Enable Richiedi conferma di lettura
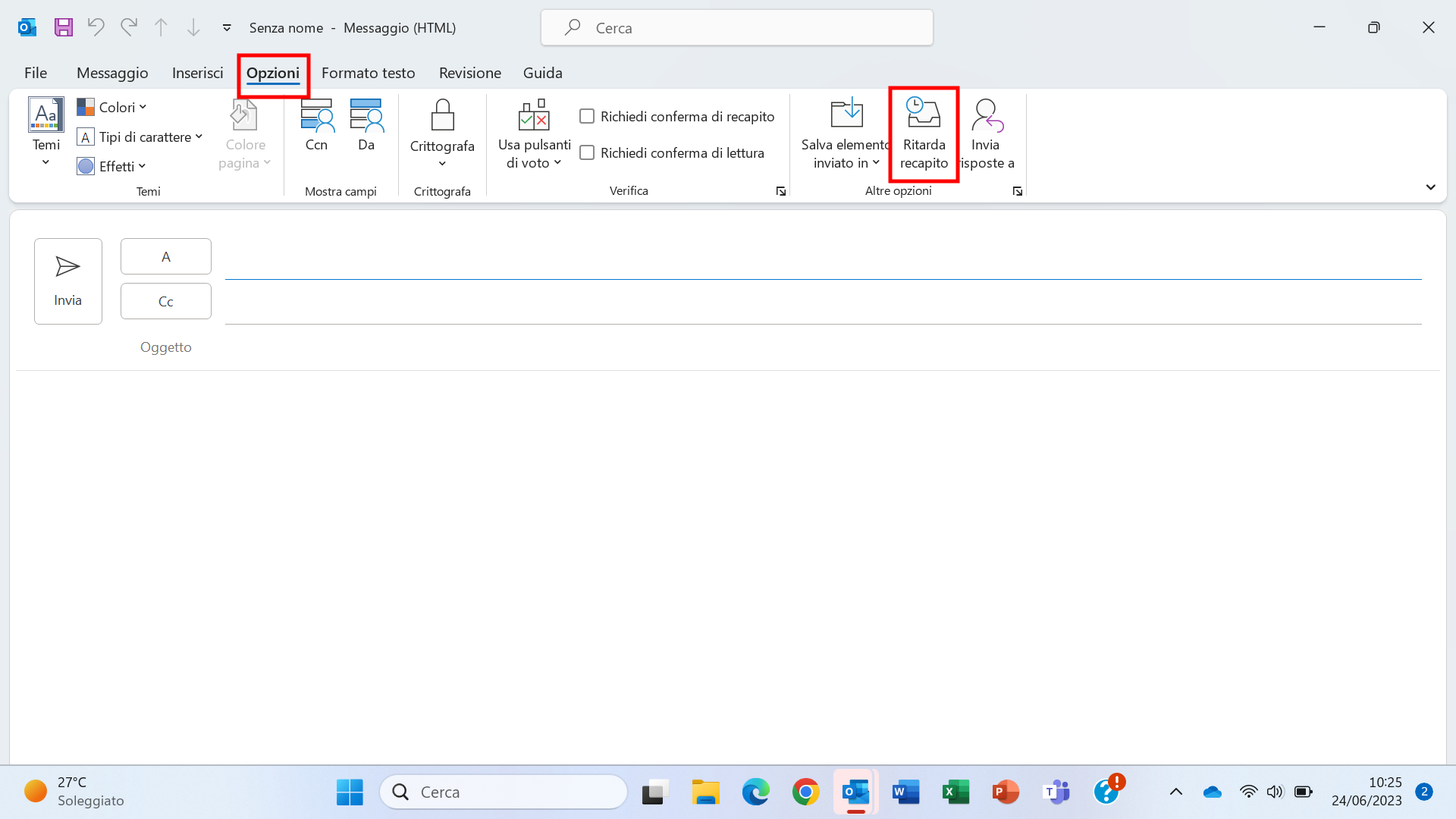 (x=586, y=152)
